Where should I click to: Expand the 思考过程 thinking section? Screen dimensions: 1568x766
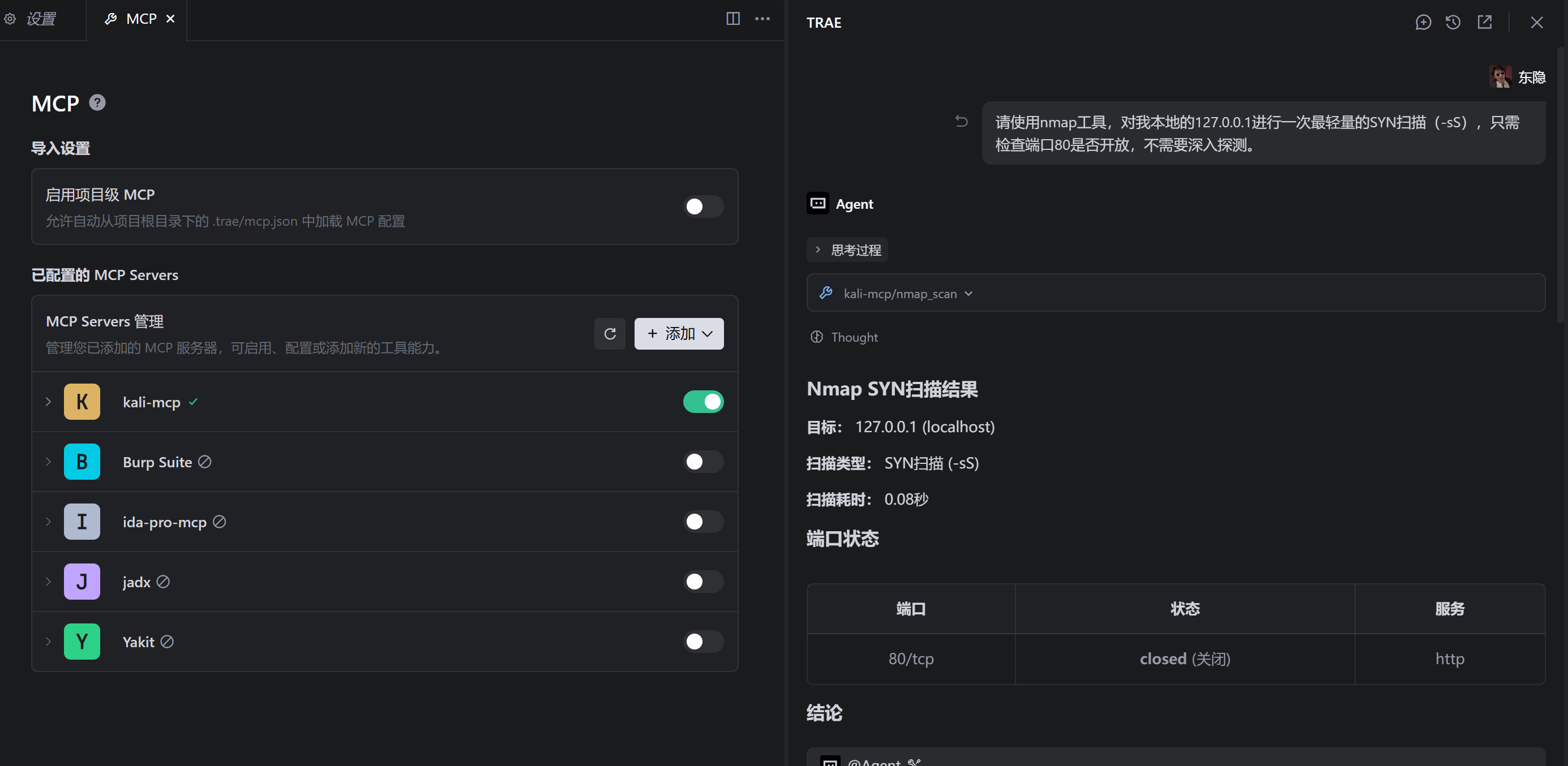(847, 249)
